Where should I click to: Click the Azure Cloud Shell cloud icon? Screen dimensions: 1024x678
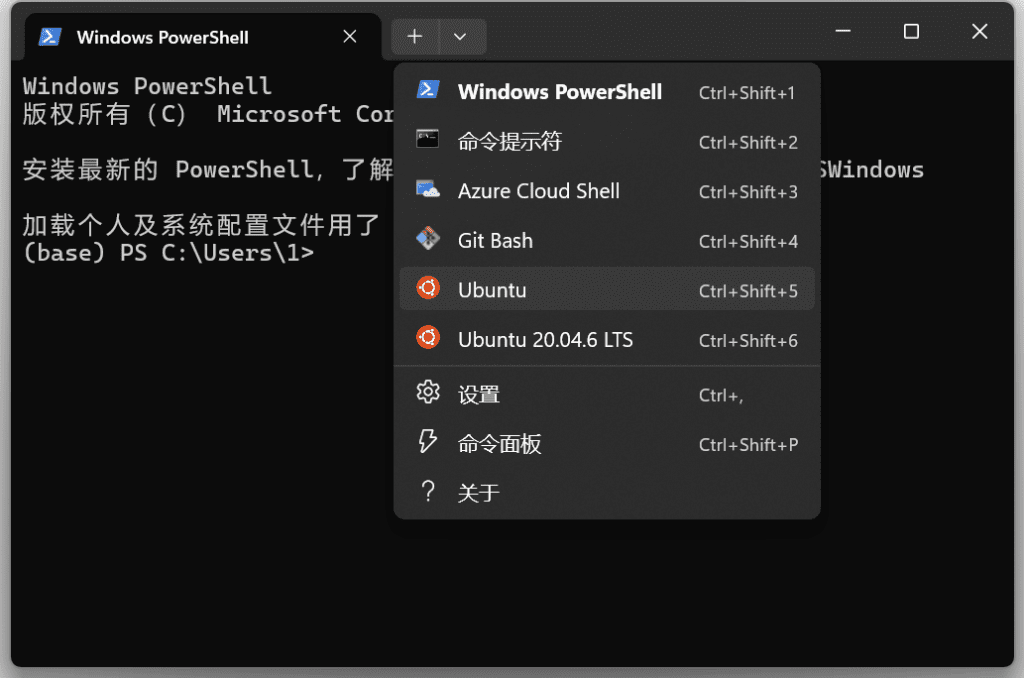coord(428,190)
